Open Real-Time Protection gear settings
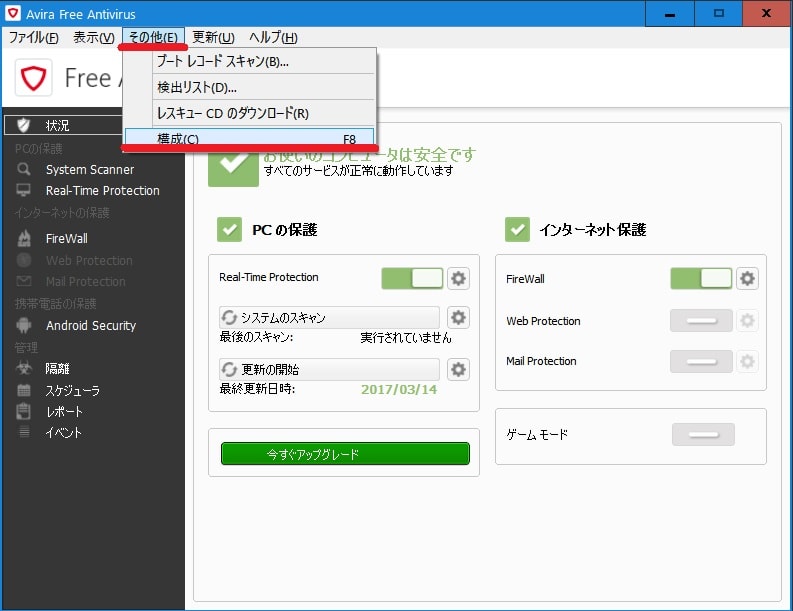 pos(458,278)
